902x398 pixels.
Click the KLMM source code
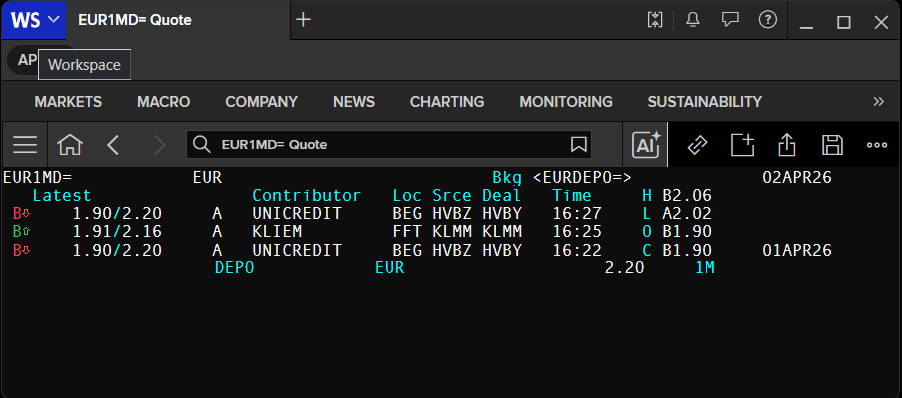coord(452,232)
